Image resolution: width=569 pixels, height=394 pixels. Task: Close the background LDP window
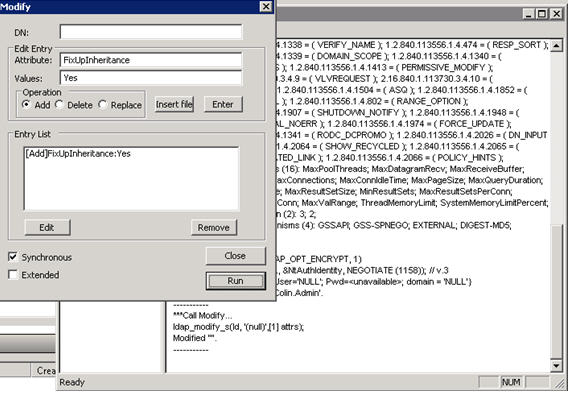pos(556,14)
